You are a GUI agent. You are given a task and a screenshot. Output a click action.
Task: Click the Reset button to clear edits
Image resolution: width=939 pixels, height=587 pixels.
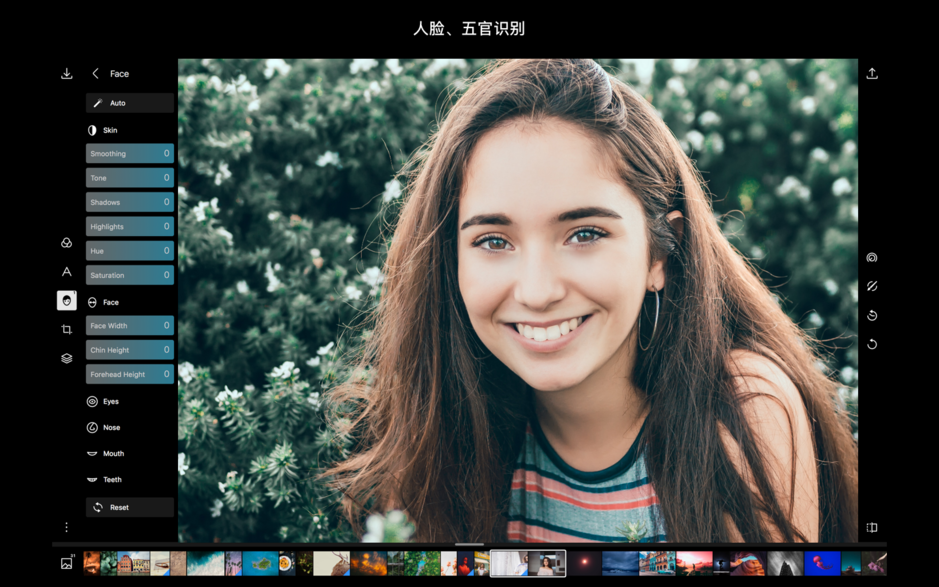tap(129, 507)
